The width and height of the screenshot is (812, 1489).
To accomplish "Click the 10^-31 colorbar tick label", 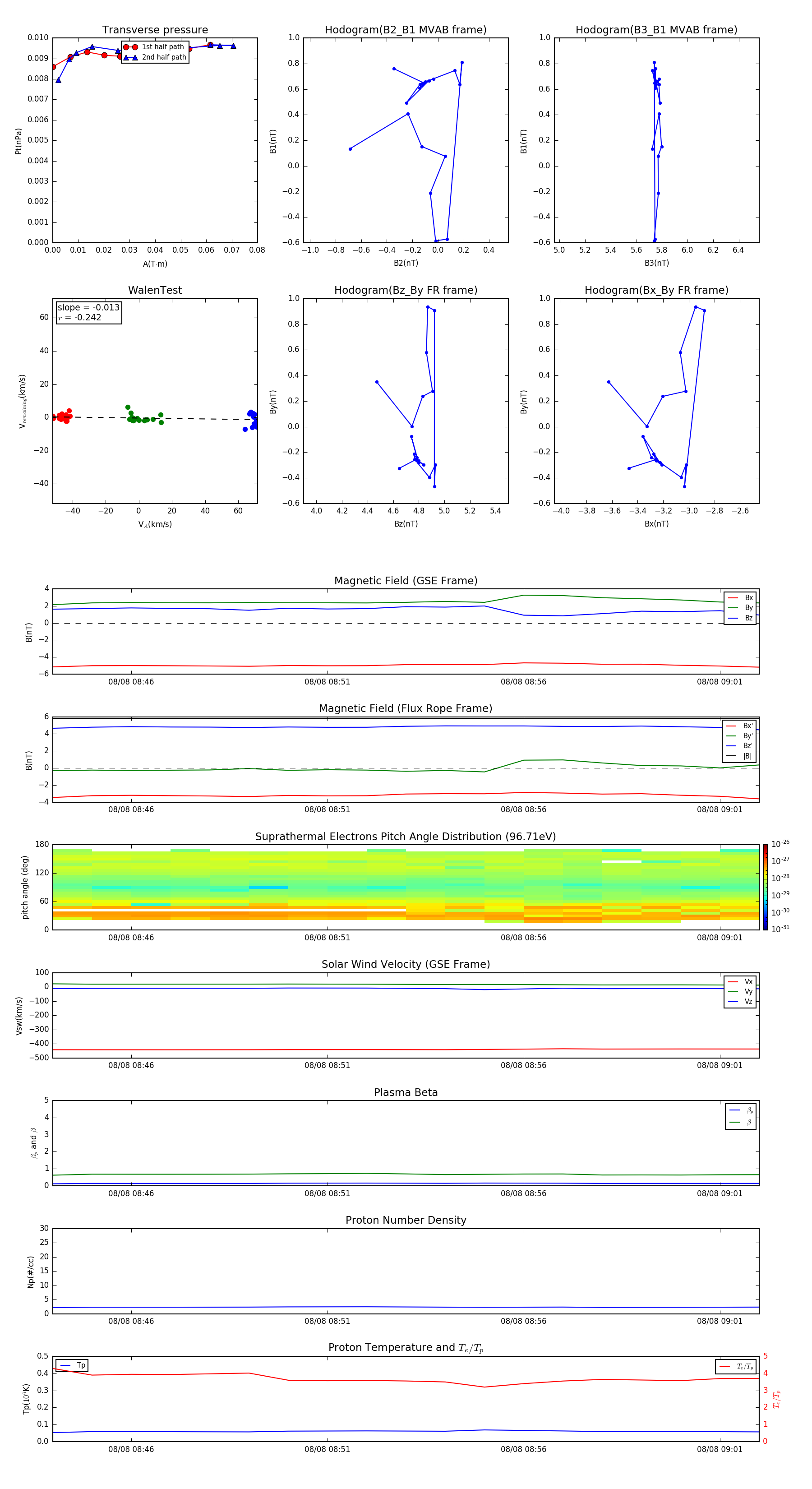I will click(x=780, y=929).
